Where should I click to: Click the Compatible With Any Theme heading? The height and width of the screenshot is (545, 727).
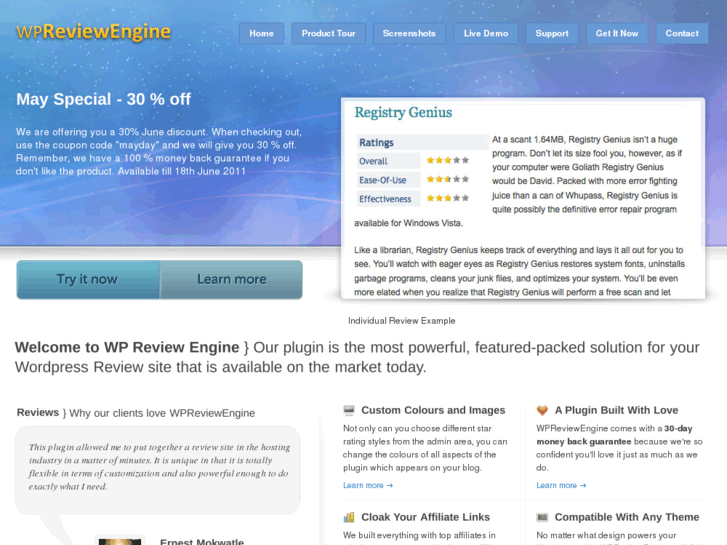click(627, 517)
